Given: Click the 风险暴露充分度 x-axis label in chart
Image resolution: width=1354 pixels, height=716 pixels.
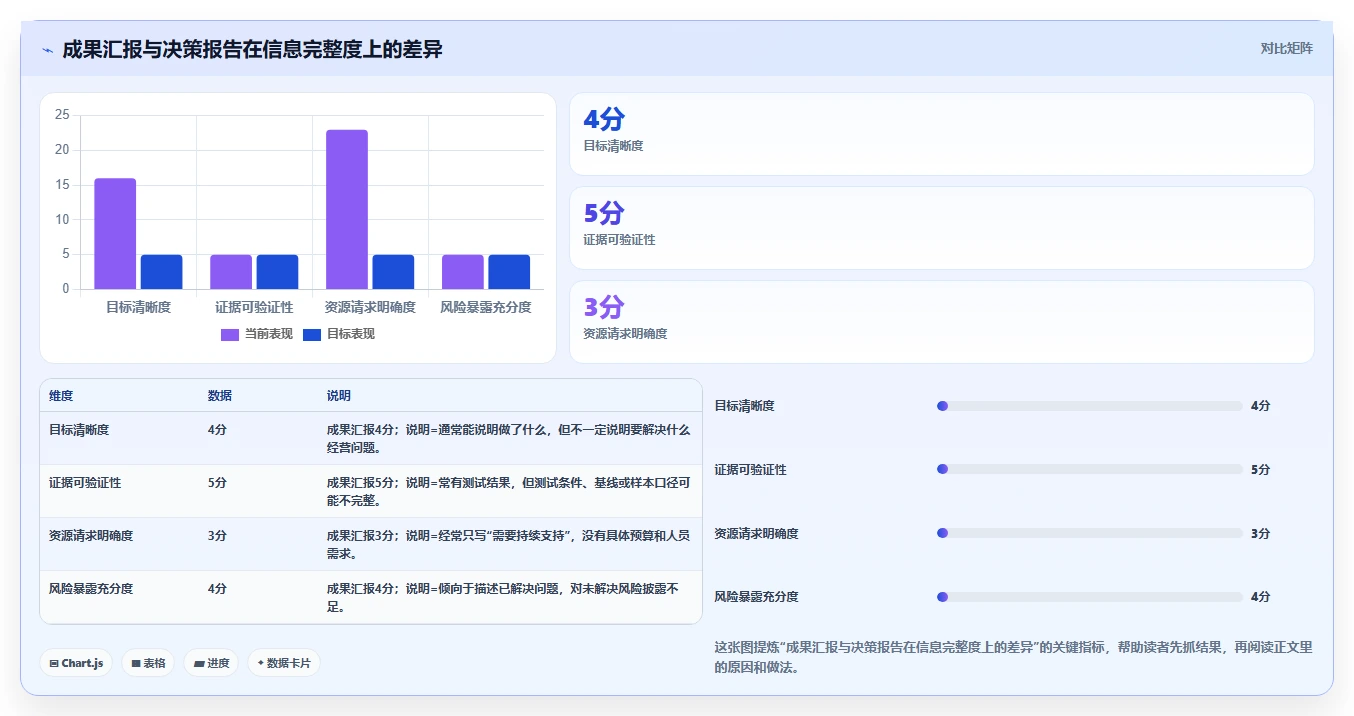Looking at the screenshot, I should click(486, 307).
